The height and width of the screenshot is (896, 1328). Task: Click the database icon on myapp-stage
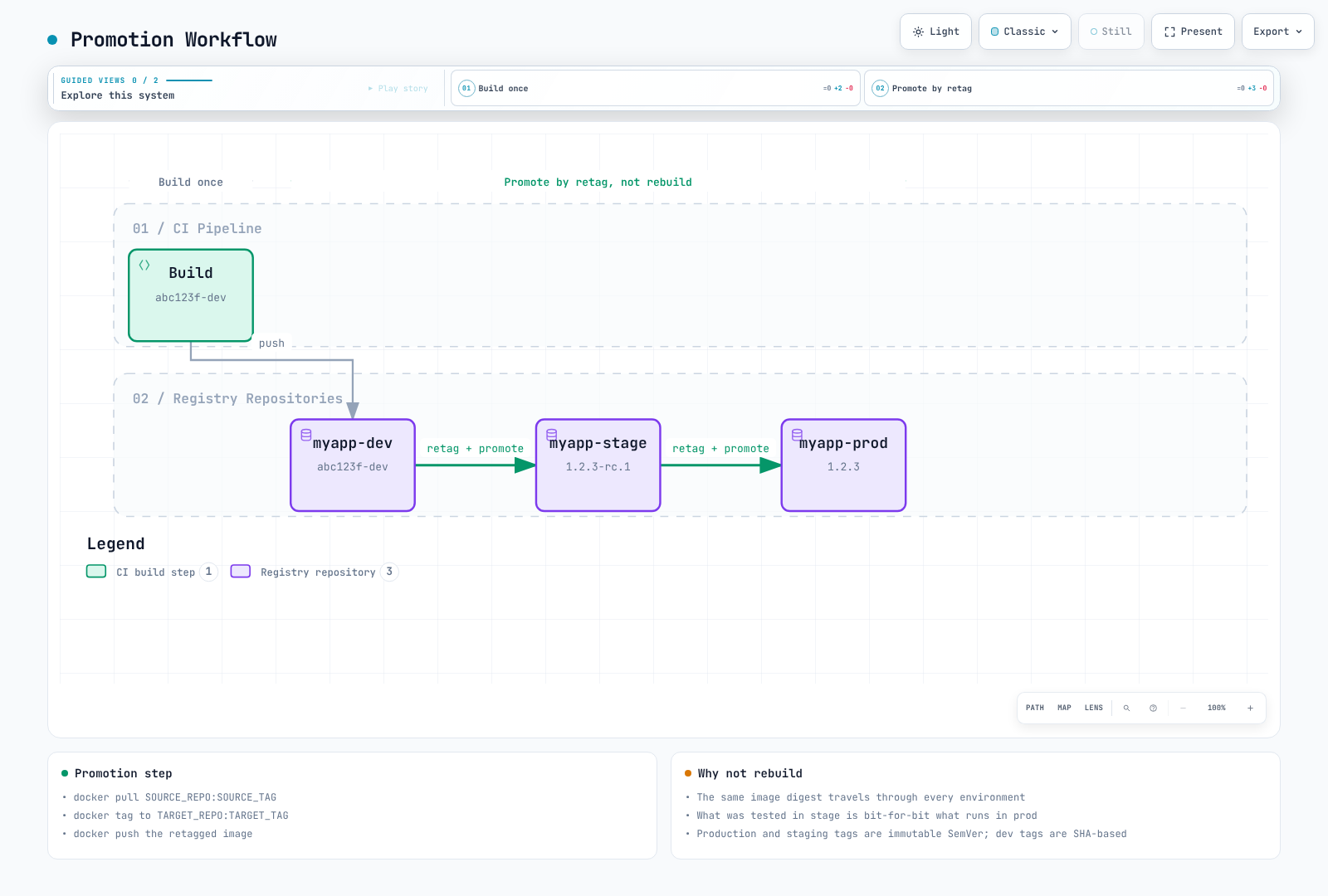tap(552, 434)
